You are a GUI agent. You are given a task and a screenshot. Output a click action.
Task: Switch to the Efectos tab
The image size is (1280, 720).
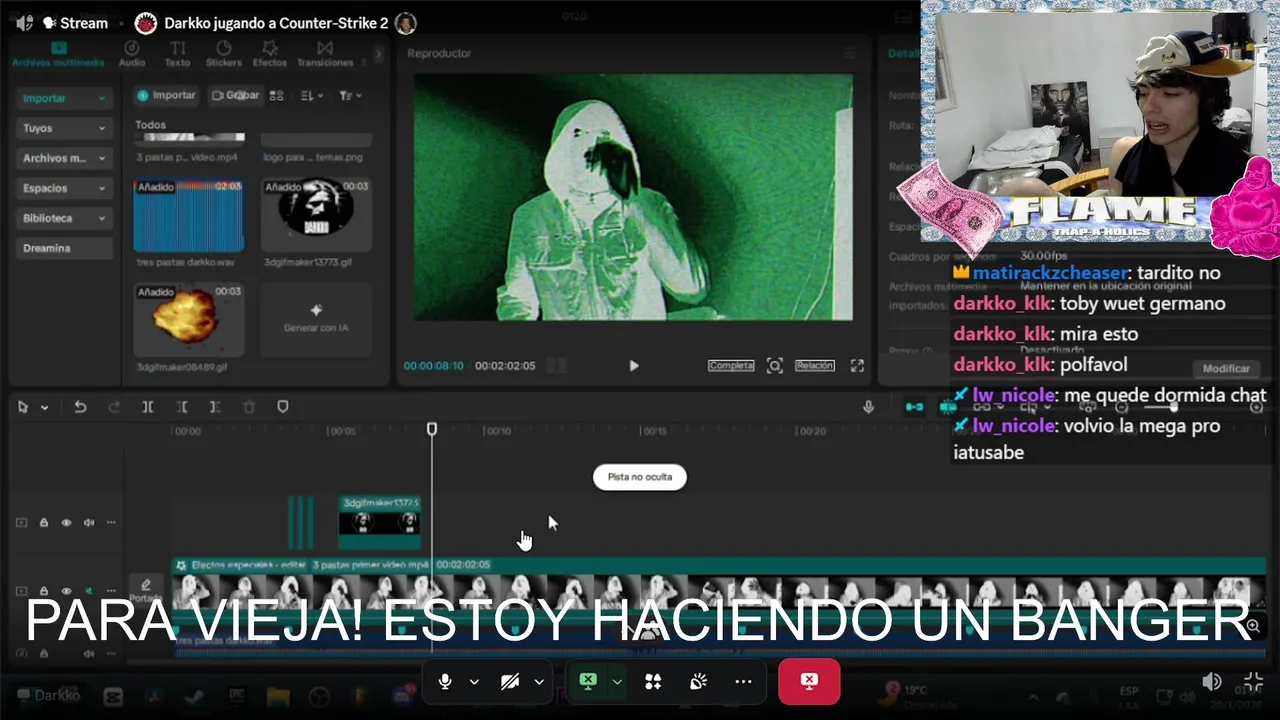tap(270, 54)
